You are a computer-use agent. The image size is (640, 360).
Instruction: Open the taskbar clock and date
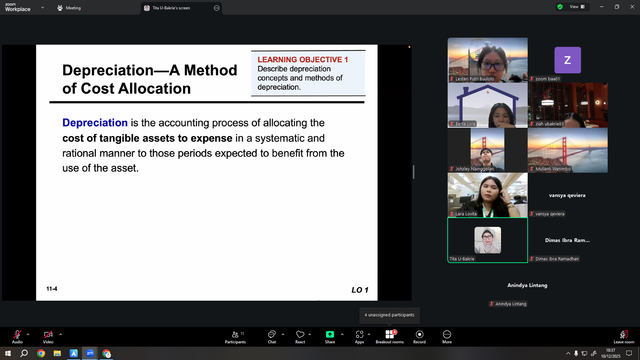611,353
